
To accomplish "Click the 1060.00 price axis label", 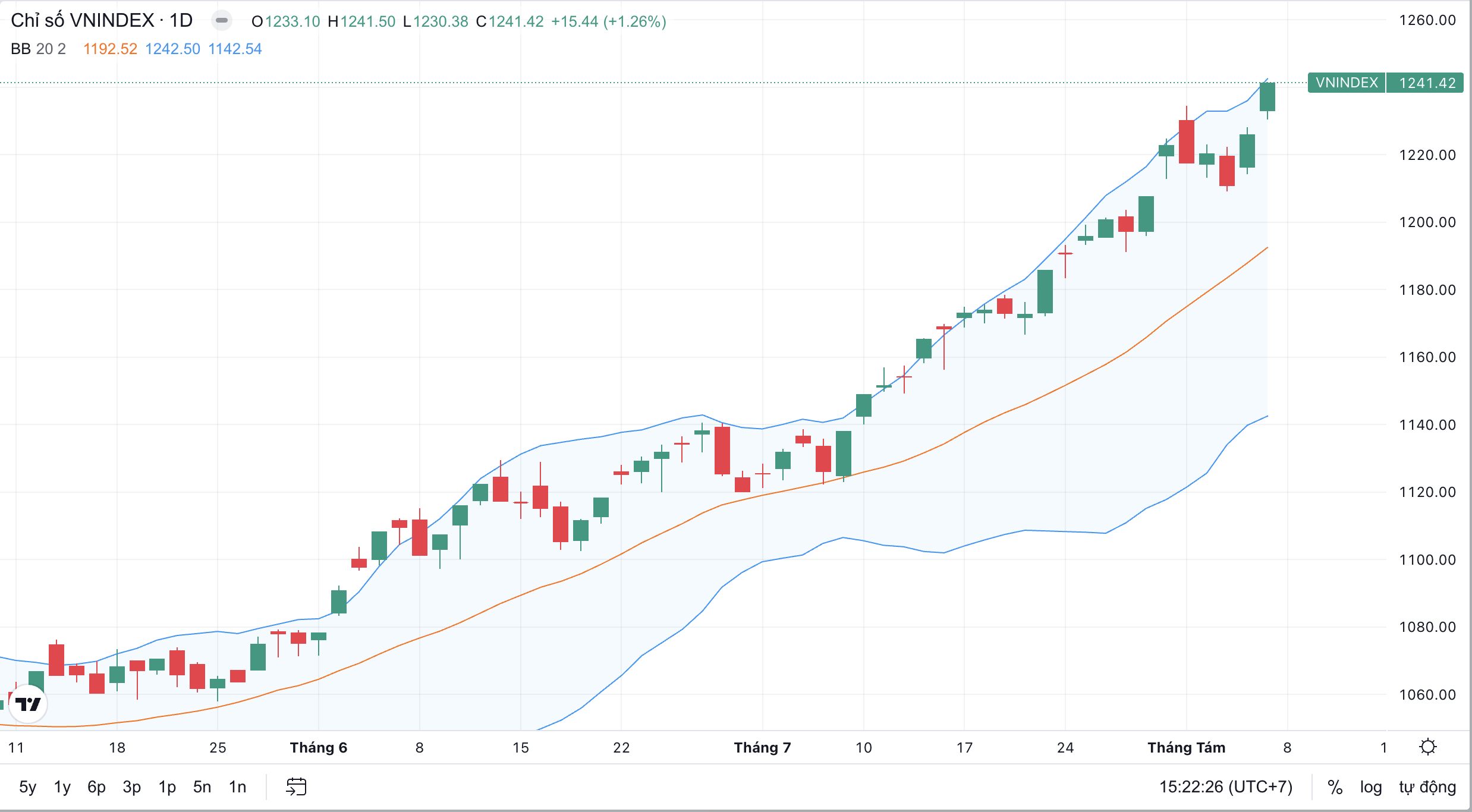I will (x=1427, y=695).
